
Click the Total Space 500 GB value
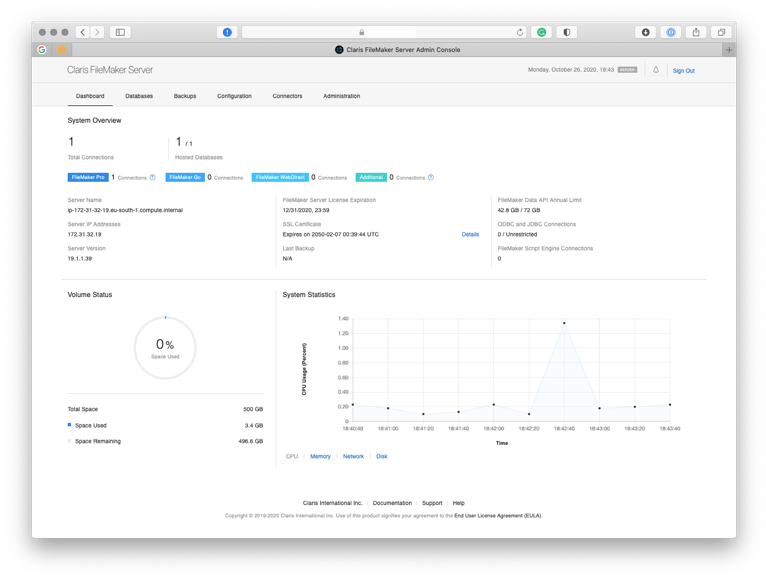point(253,409)
